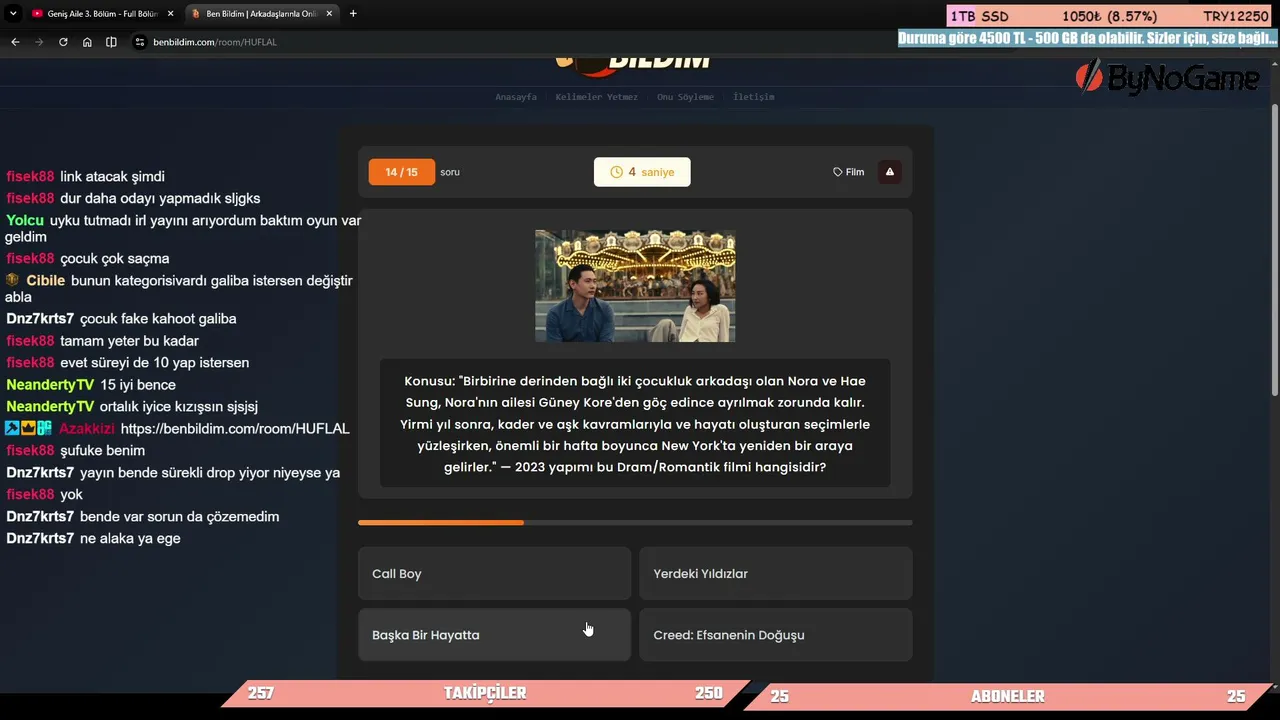This screenshot has width=1280, height=720.
Task: Click the "şufuke benim" chat message
Action: pos(102,451)
